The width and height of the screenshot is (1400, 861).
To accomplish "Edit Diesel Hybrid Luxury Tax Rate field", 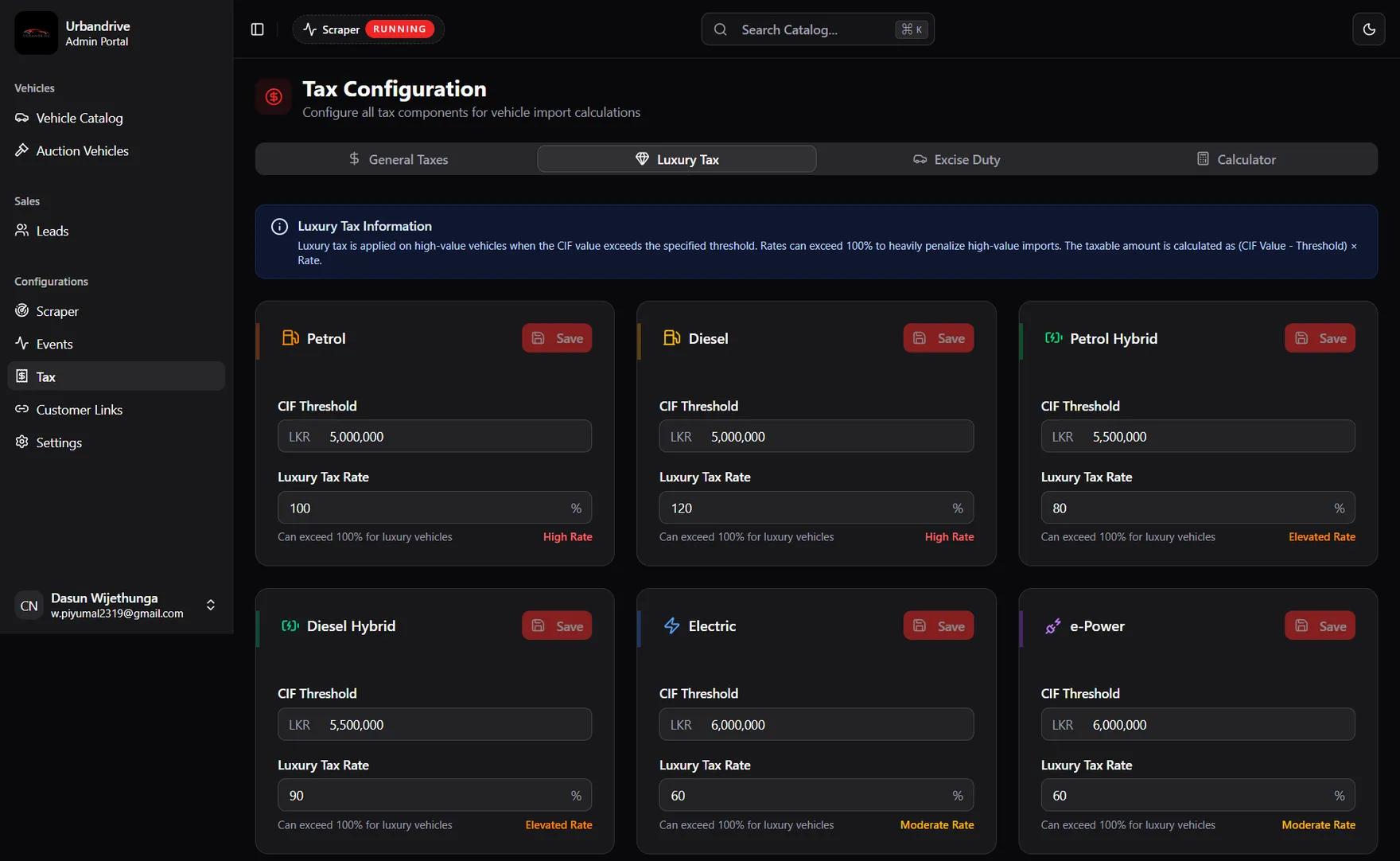I will tap(434, 795).
